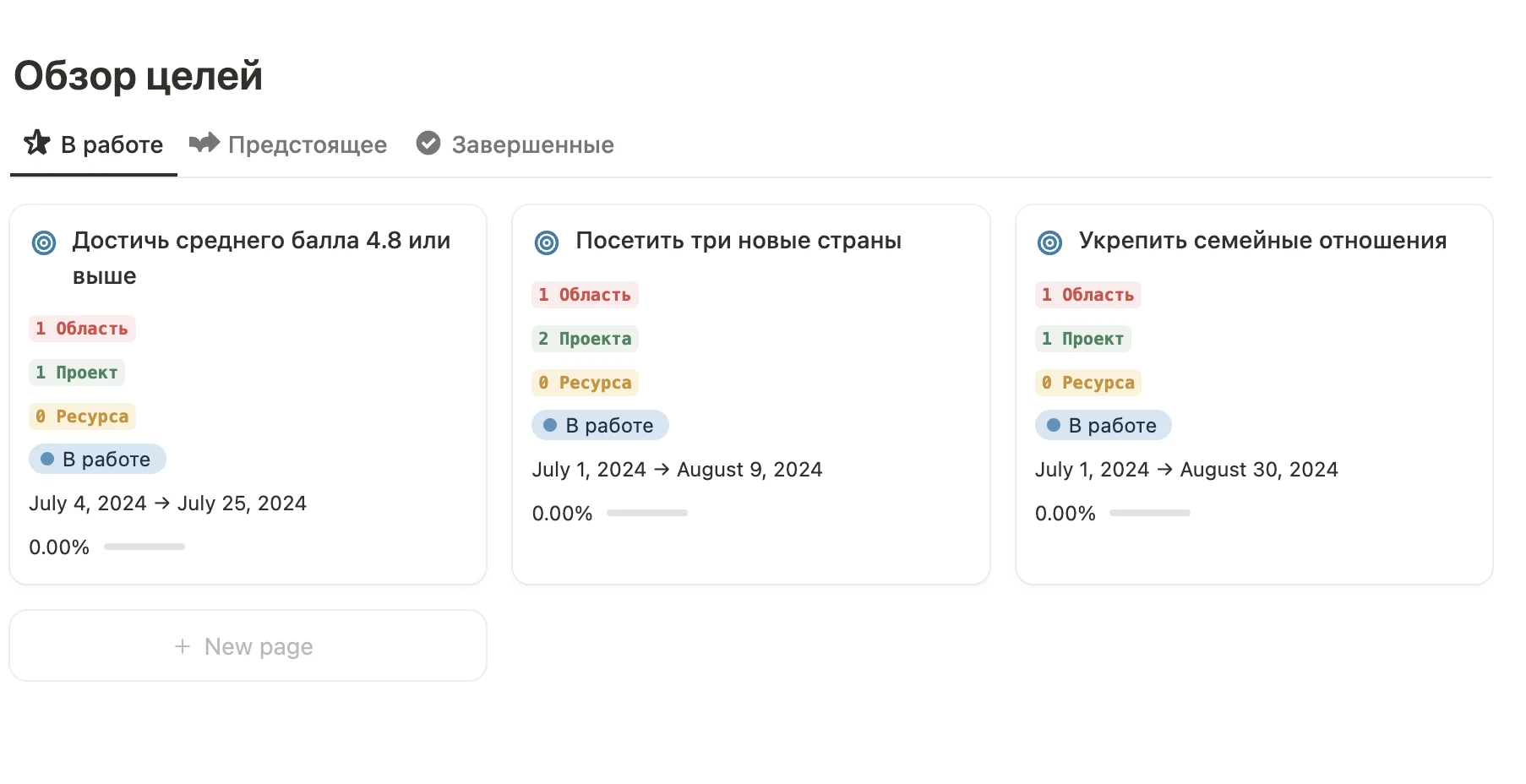Click target icon on three new countries card
The height and width of the screenshot is (784, 1526).
tap(547, 243)
